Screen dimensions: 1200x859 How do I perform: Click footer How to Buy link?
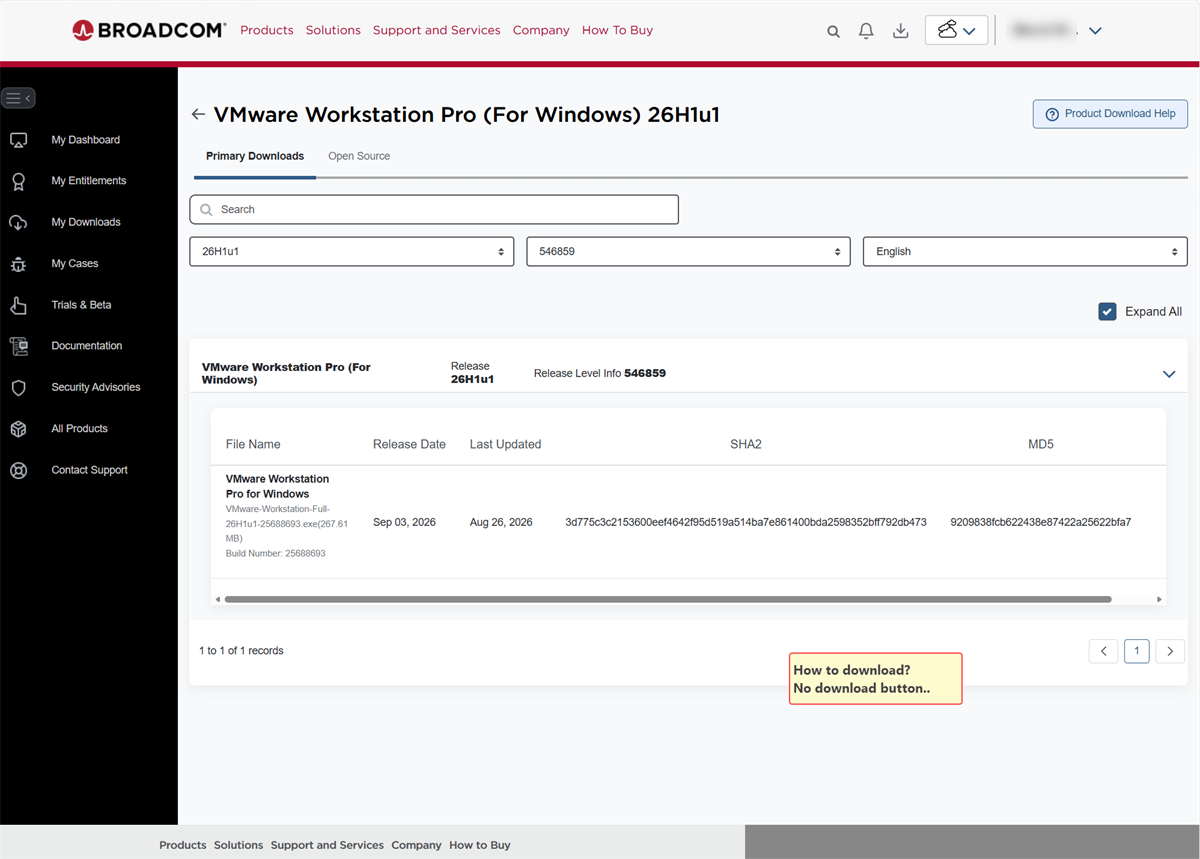tap(480, 845)
